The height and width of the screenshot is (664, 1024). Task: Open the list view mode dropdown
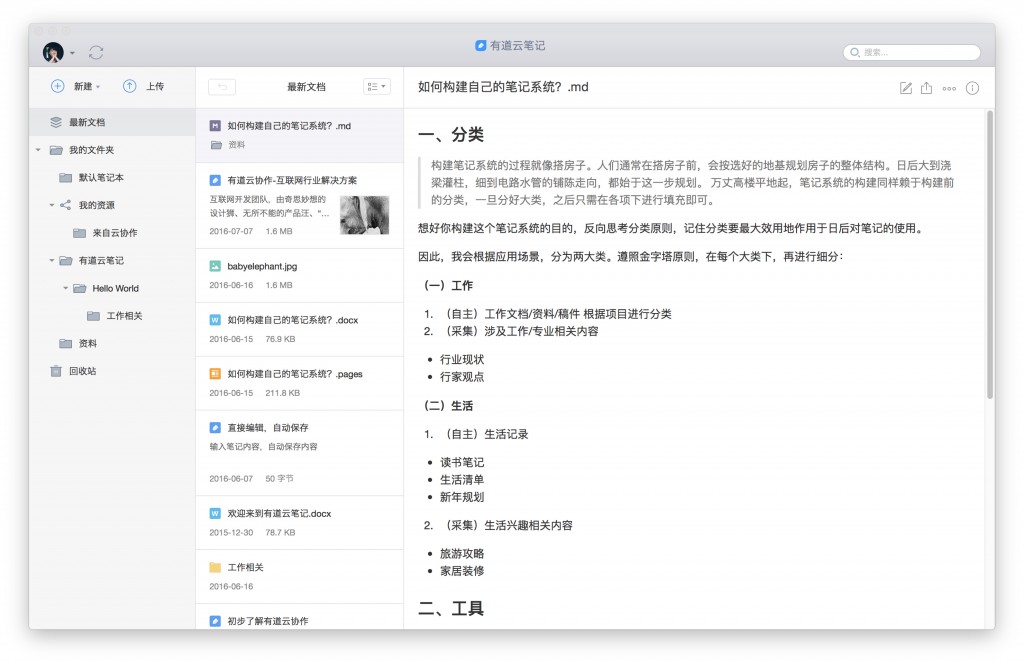point(377,87)
